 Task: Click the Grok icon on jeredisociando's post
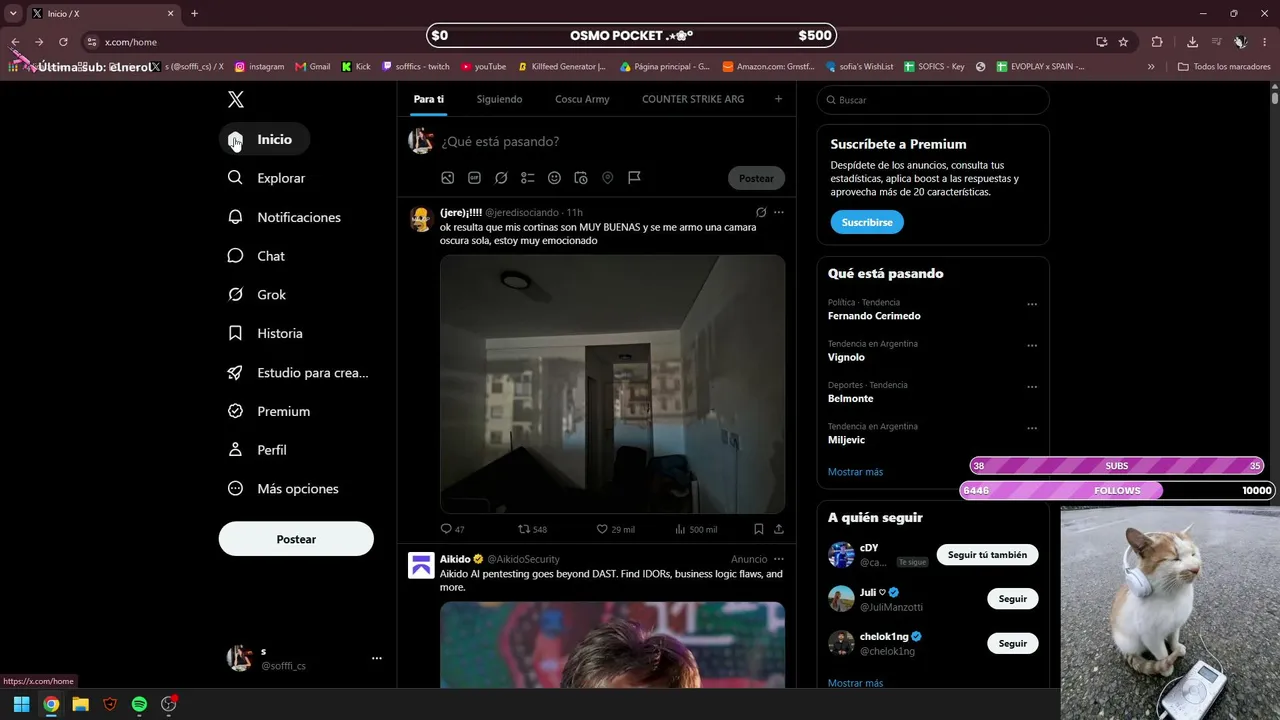point(761,212)
